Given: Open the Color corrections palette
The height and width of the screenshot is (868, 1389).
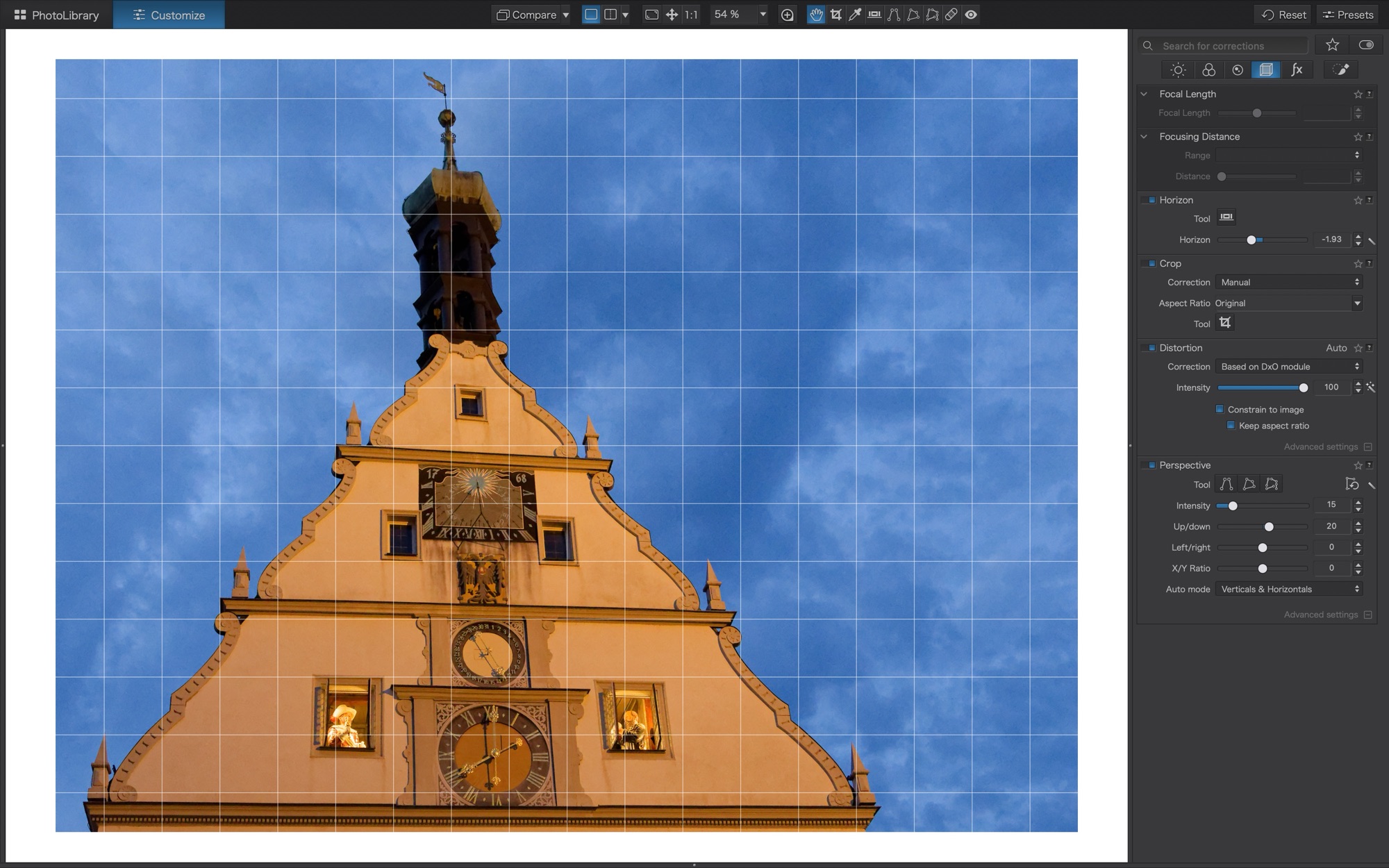Looking at the screenshot, I should [x=1208, y=69].
